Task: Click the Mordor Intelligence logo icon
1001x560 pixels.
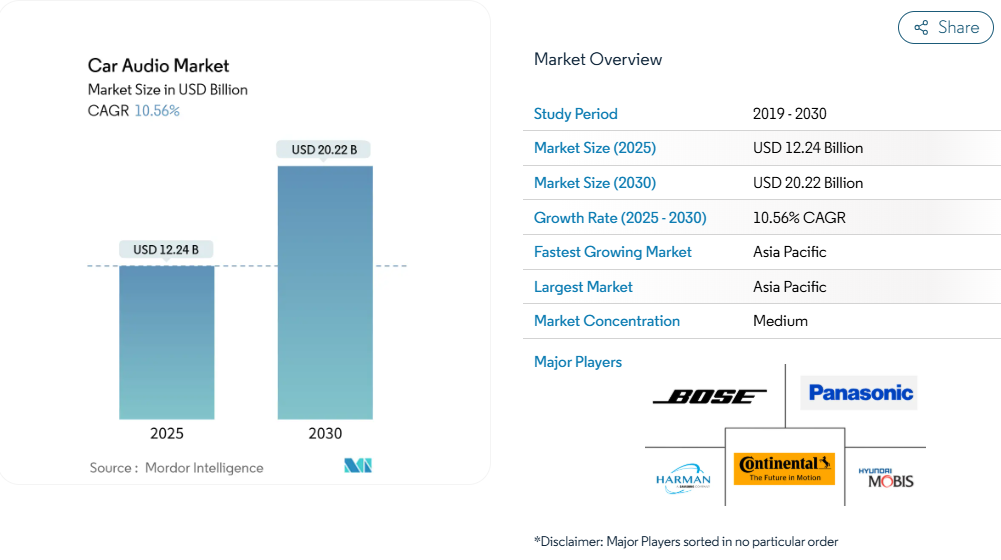Action: [x=357, y=466]
